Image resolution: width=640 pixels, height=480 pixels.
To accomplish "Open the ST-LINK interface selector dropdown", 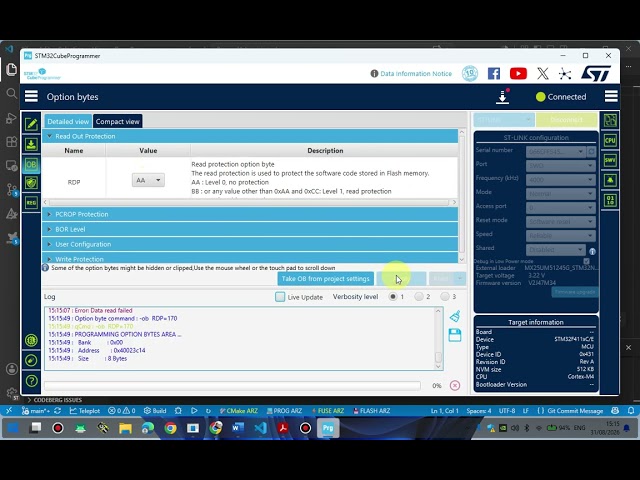I will tap(504, 120).
